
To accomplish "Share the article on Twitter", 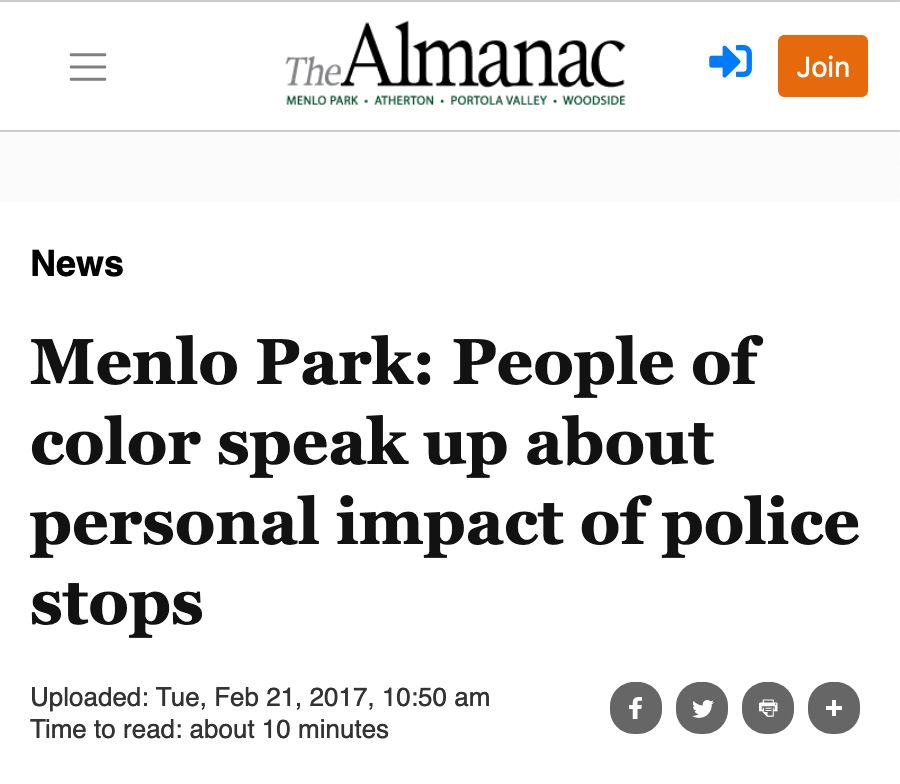I will [x=702, y=708].
